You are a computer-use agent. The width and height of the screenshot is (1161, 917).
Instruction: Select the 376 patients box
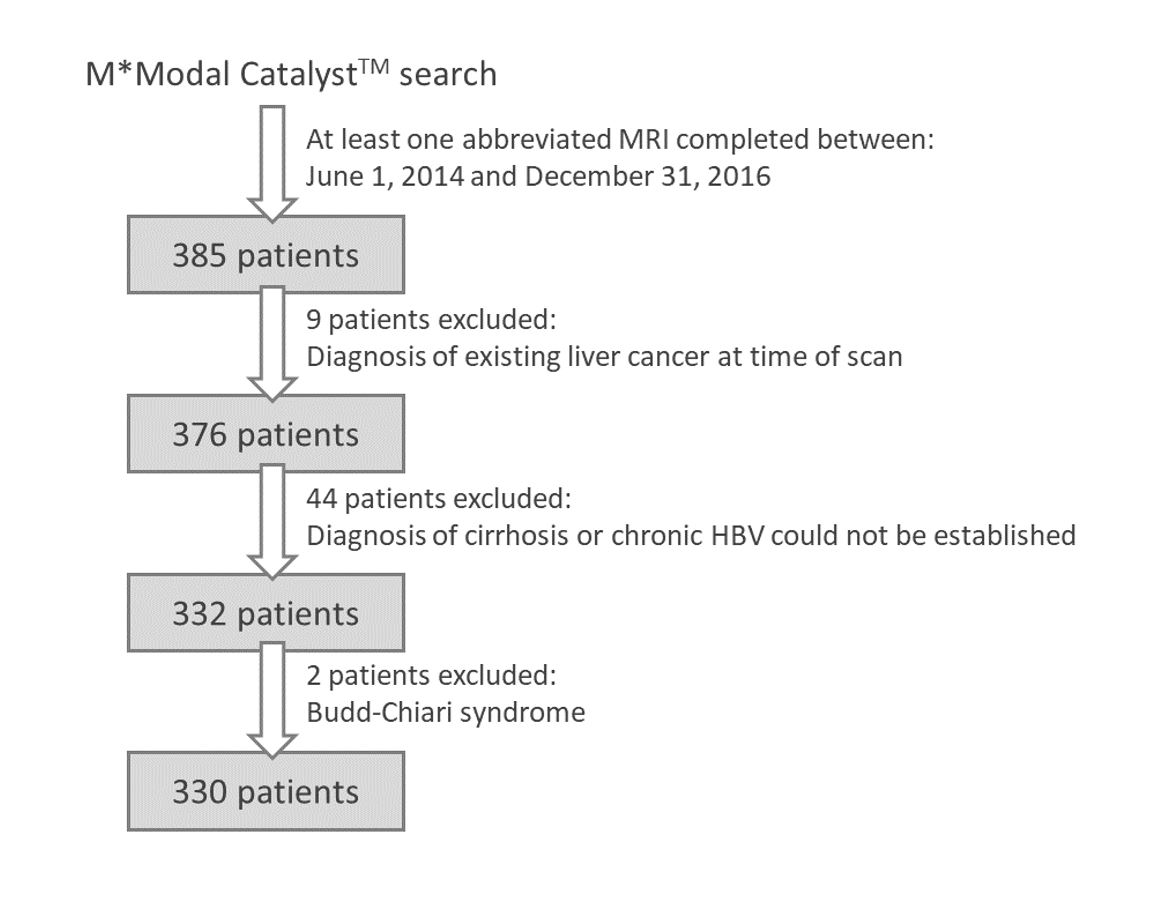click(x=266, y=435)
